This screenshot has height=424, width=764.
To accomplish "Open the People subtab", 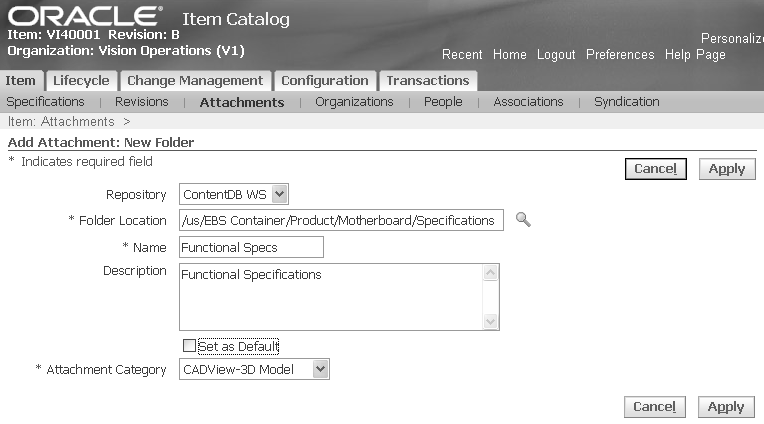I will pos(443,102).
